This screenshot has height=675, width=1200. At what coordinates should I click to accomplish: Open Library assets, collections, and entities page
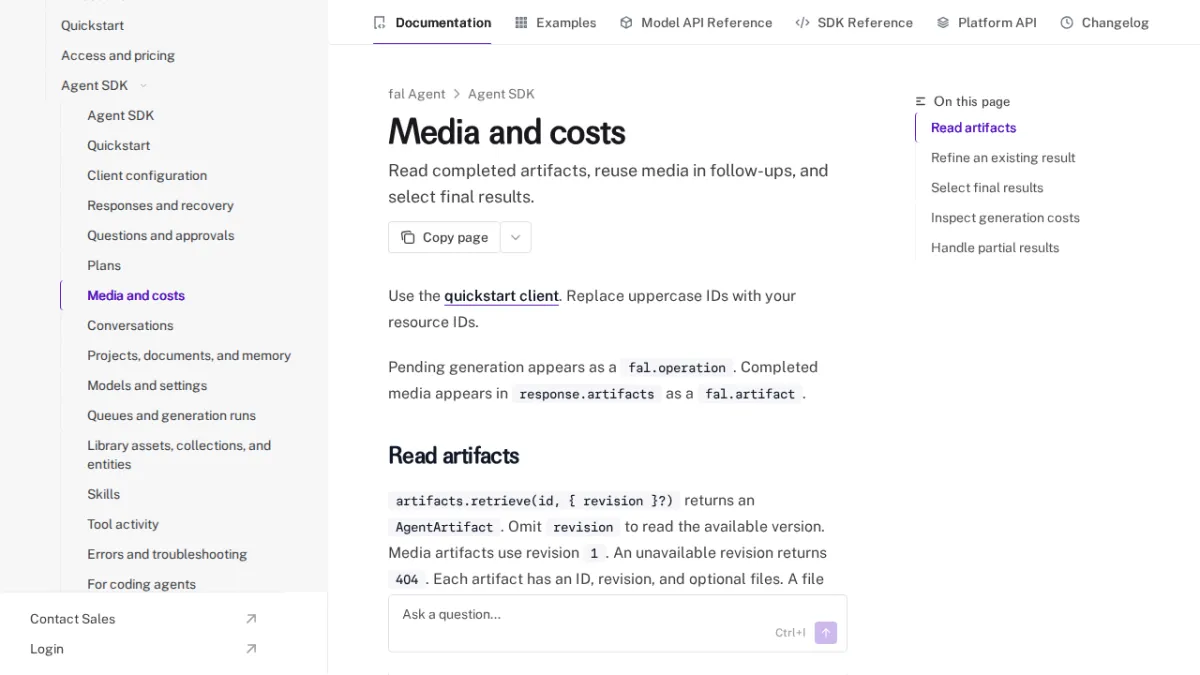point(179,455)
